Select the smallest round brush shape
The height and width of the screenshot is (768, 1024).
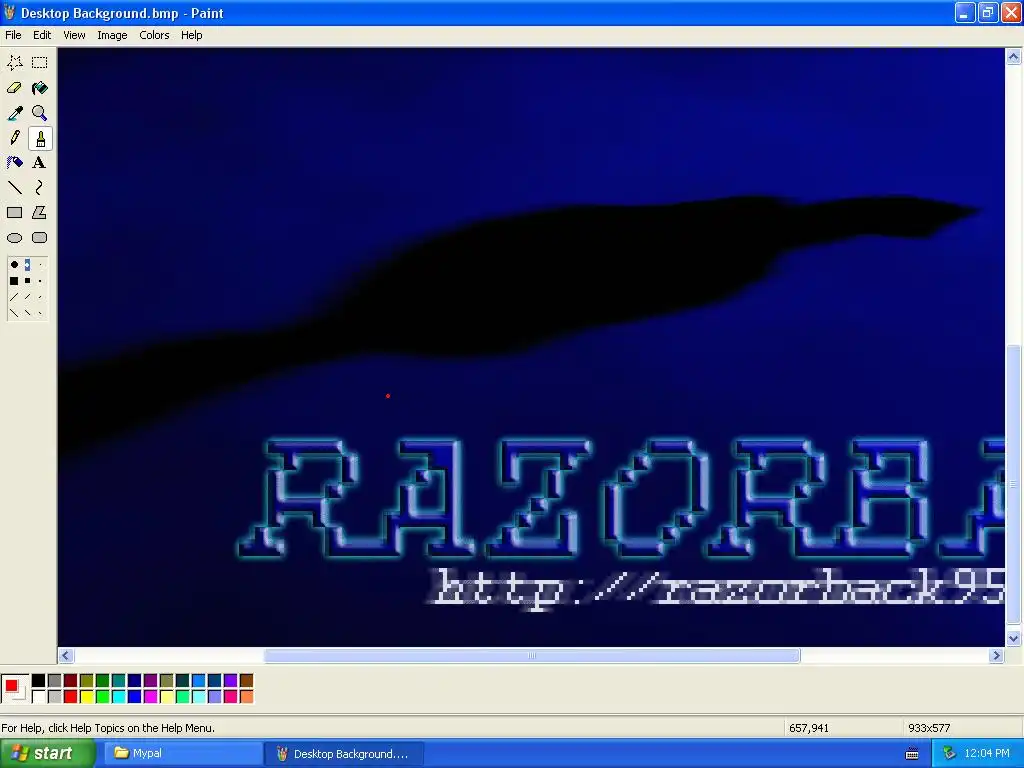click(x=40, y=265)
